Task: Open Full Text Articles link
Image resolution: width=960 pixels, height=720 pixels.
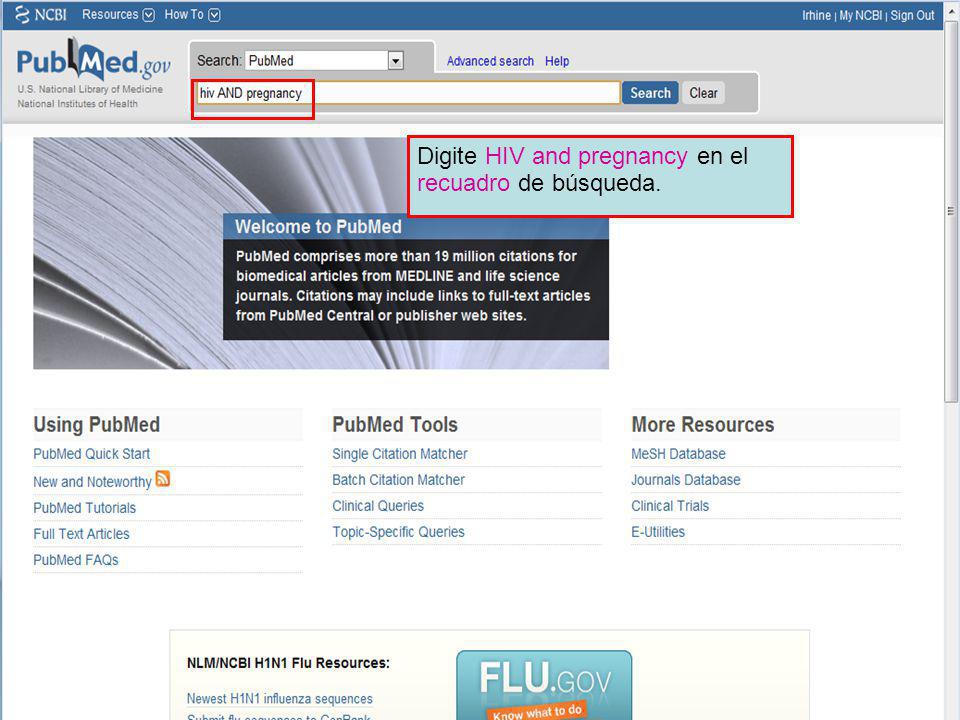Action: [81, 534]
